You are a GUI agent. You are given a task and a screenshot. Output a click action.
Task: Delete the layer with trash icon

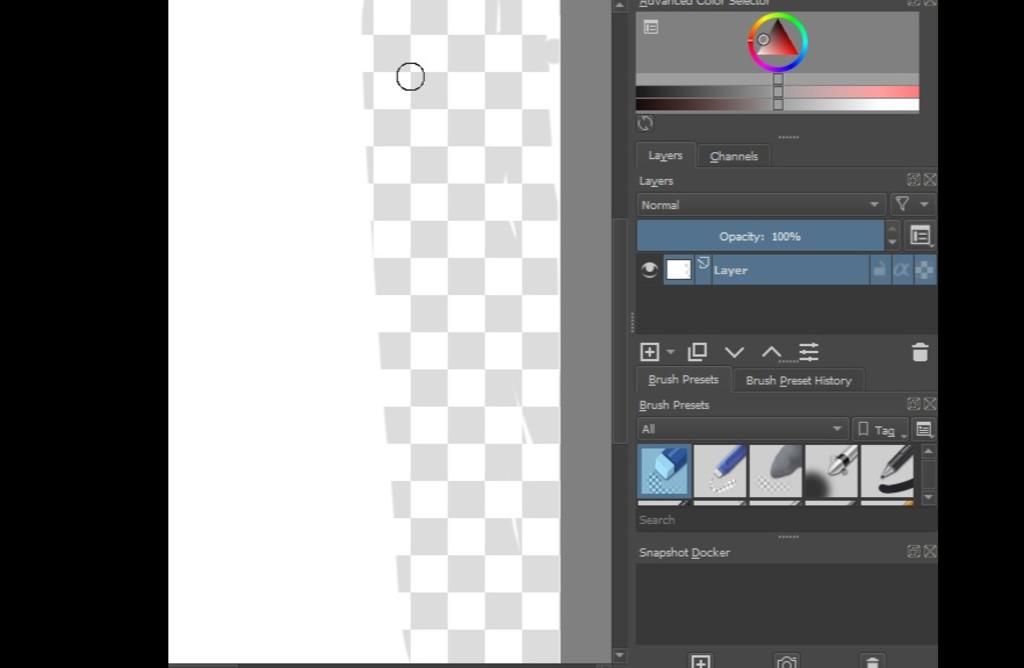point(920,352)
